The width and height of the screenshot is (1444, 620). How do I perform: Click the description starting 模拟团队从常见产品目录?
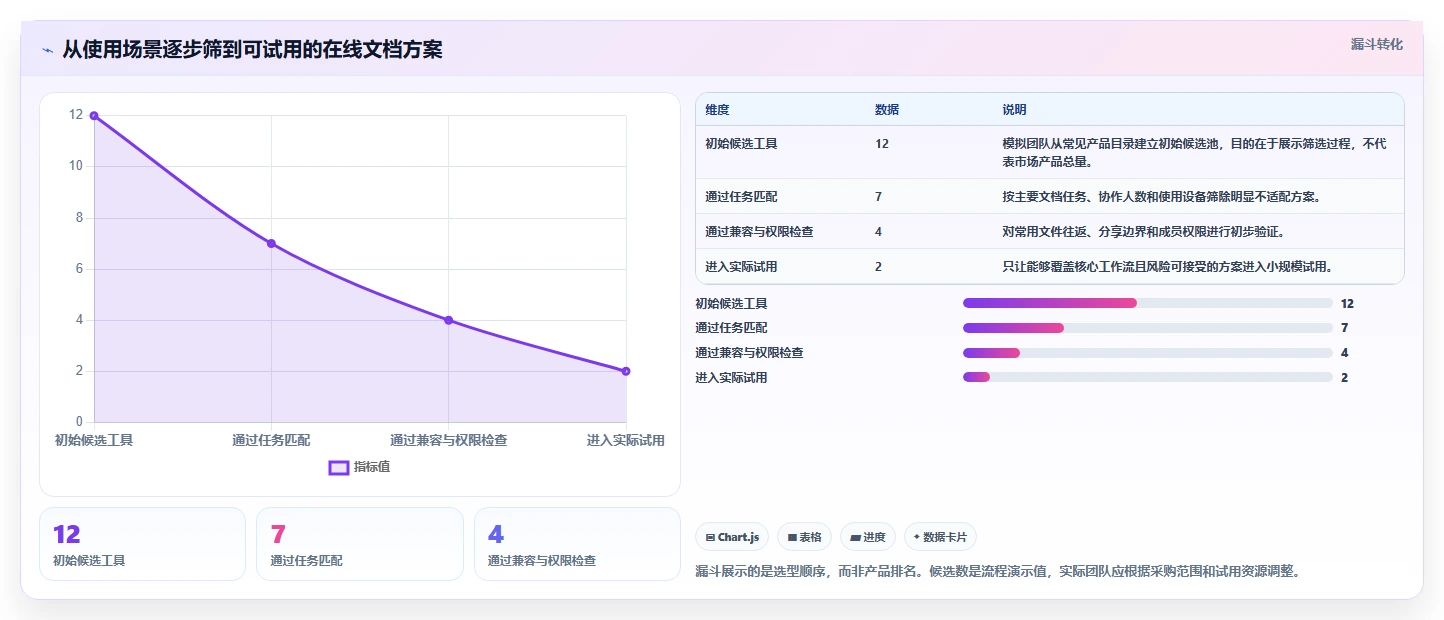[x=1194, y=153]
